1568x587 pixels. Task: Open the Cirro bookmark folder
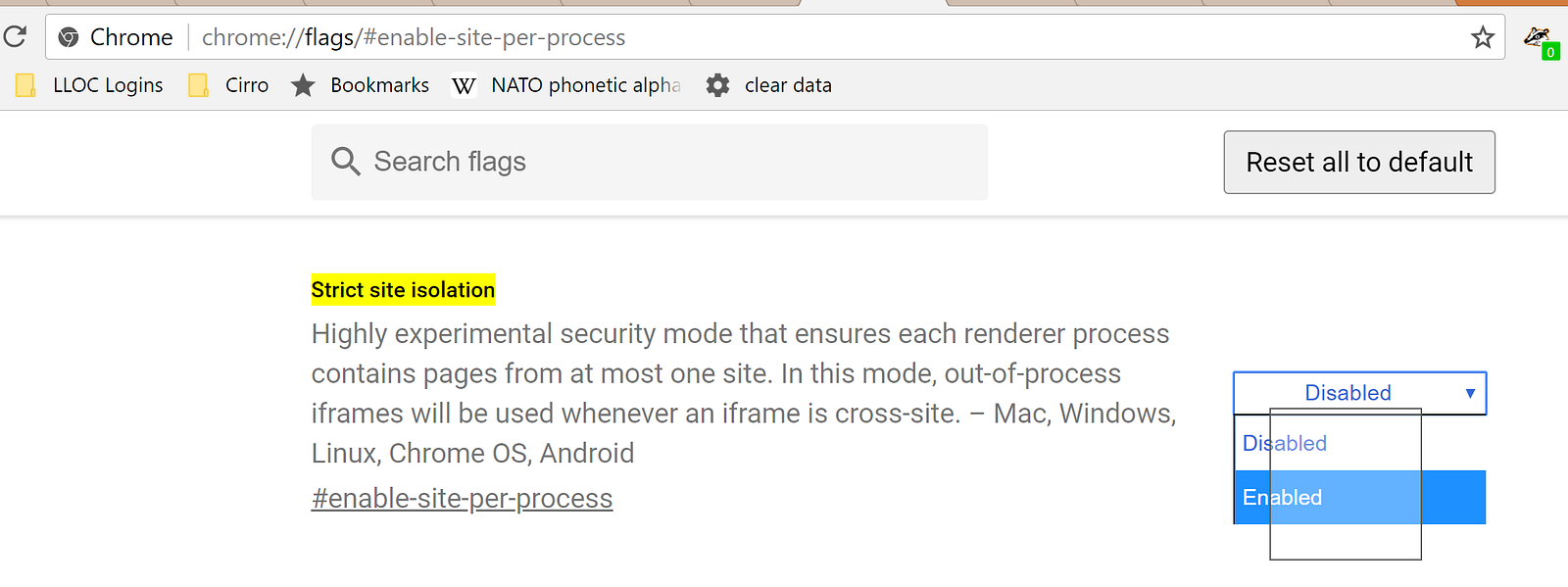click(229, 85)
